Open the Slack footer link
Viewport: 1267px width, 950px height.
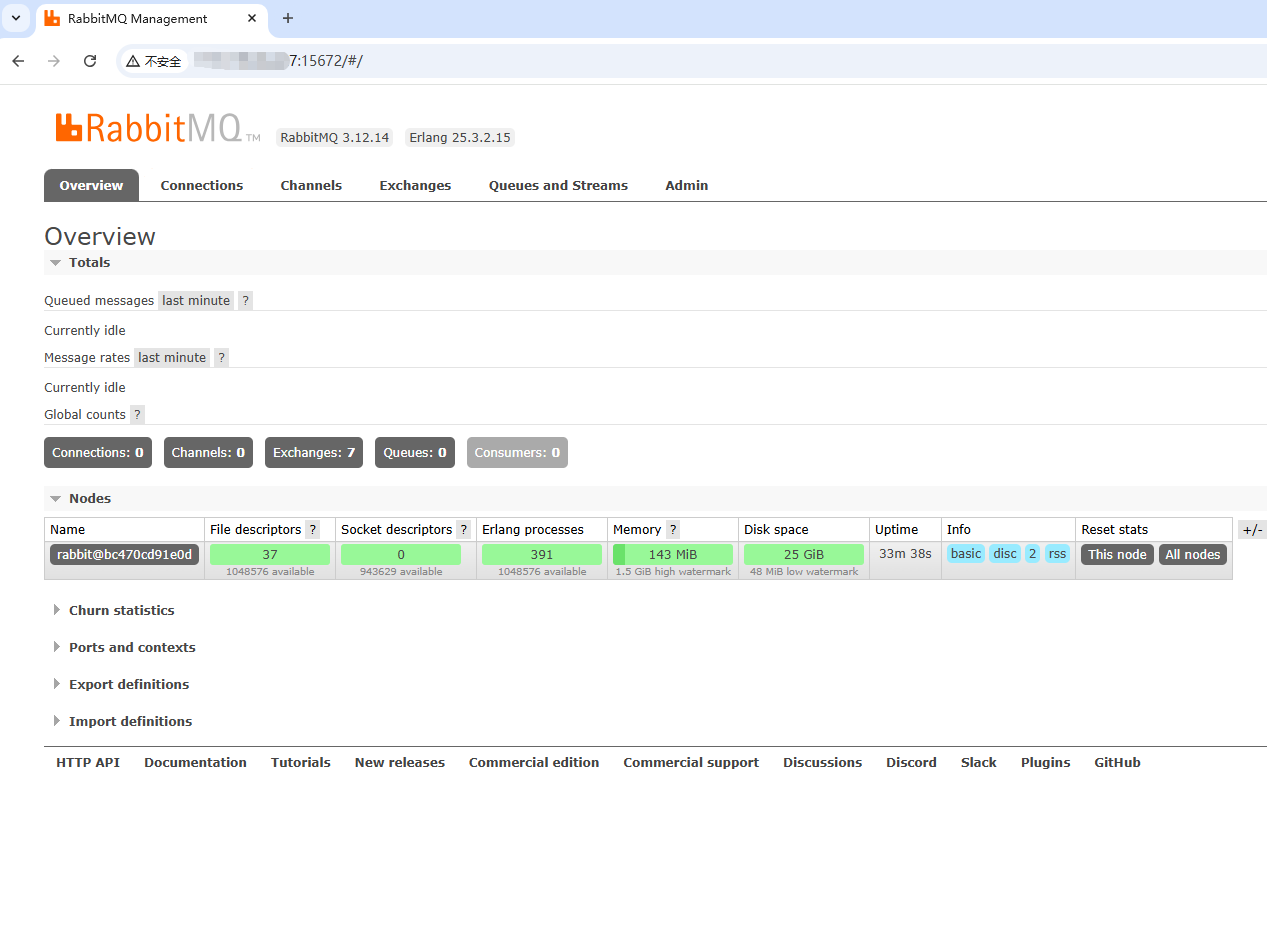point(979,762)
